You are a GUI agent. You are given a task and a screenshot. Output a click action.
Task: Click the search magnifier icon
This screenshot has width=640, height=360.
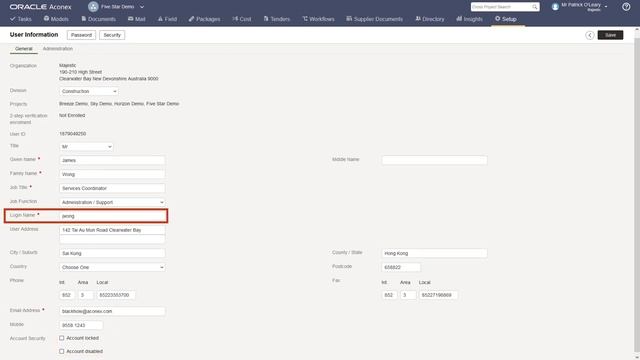[534, 7]
